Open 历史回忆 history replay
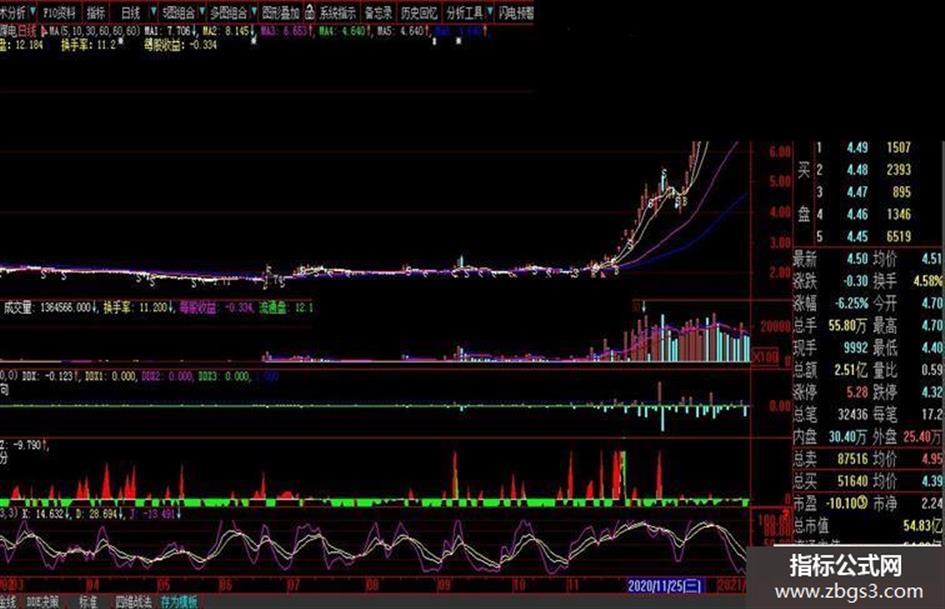Viewport: 945px width, 609px height. coord(419,12)
